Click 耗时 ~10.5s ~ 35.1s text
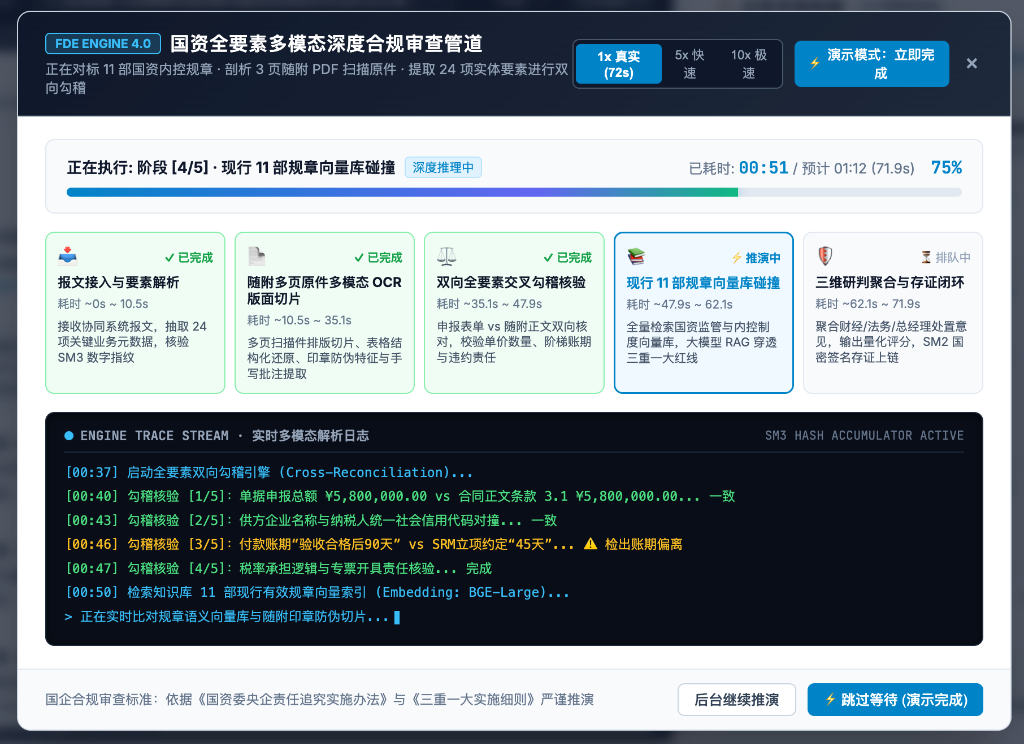 [x=299, y=320]
